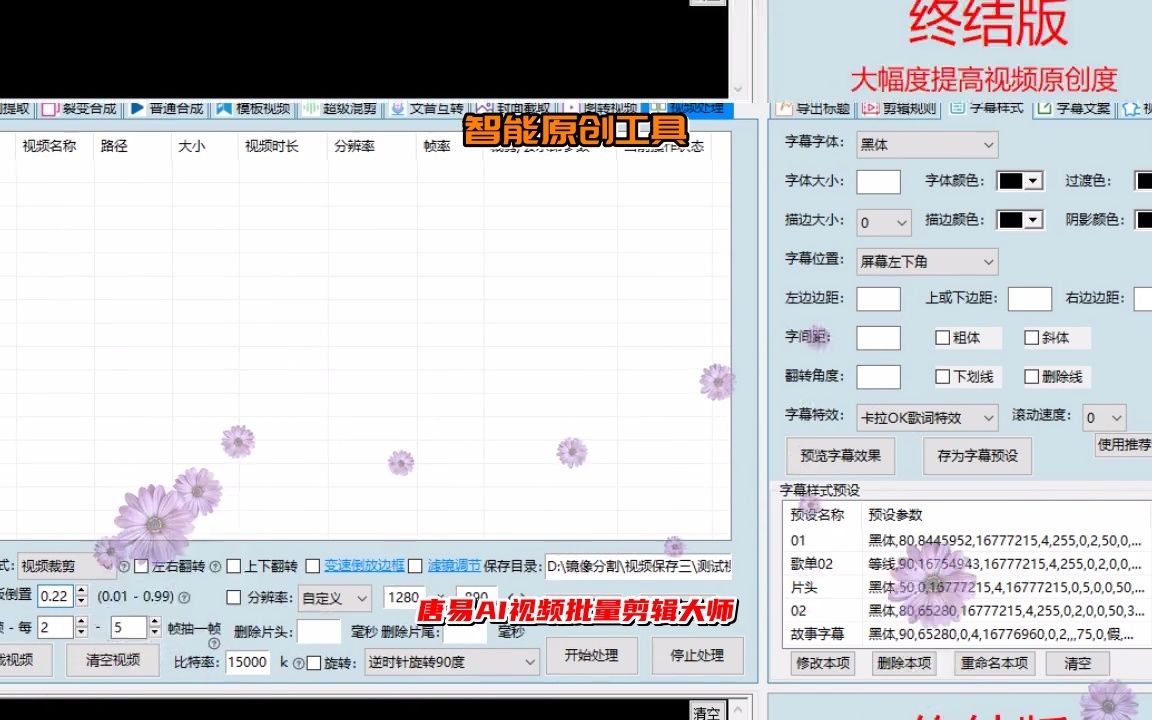Viewport: 1152px width, 720px height.
Task: Open the 字幕字体 font dropdown
Action: 988,144
